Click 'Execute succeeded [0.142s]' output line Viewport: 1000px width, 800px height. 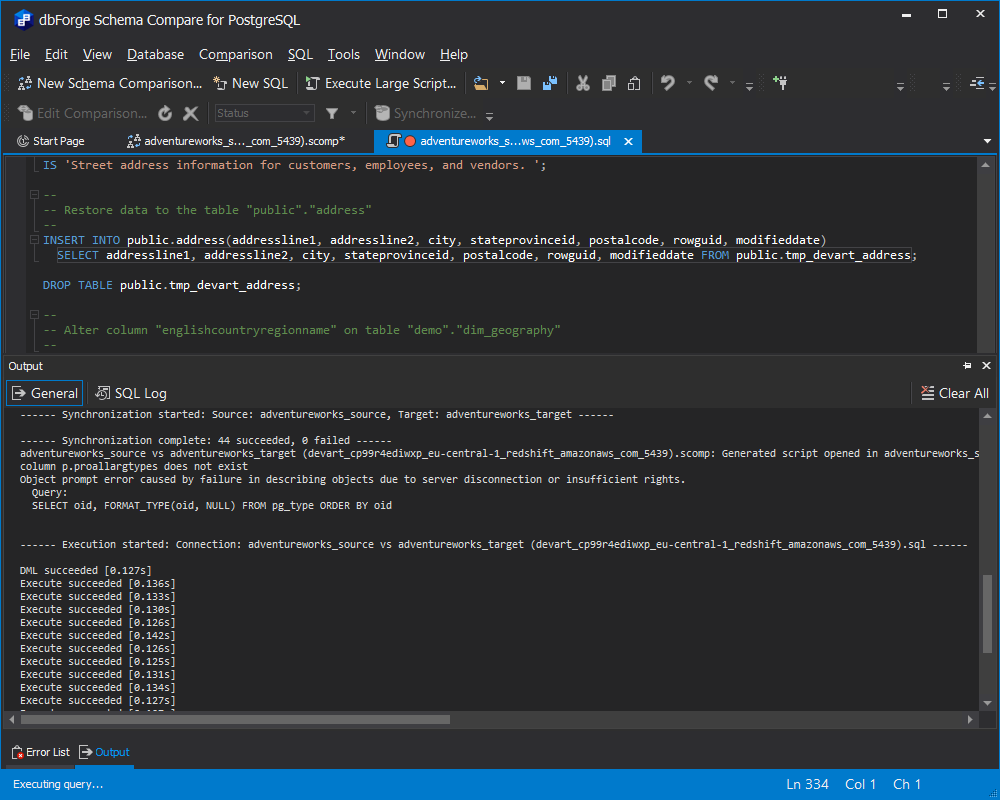(98, 635)
